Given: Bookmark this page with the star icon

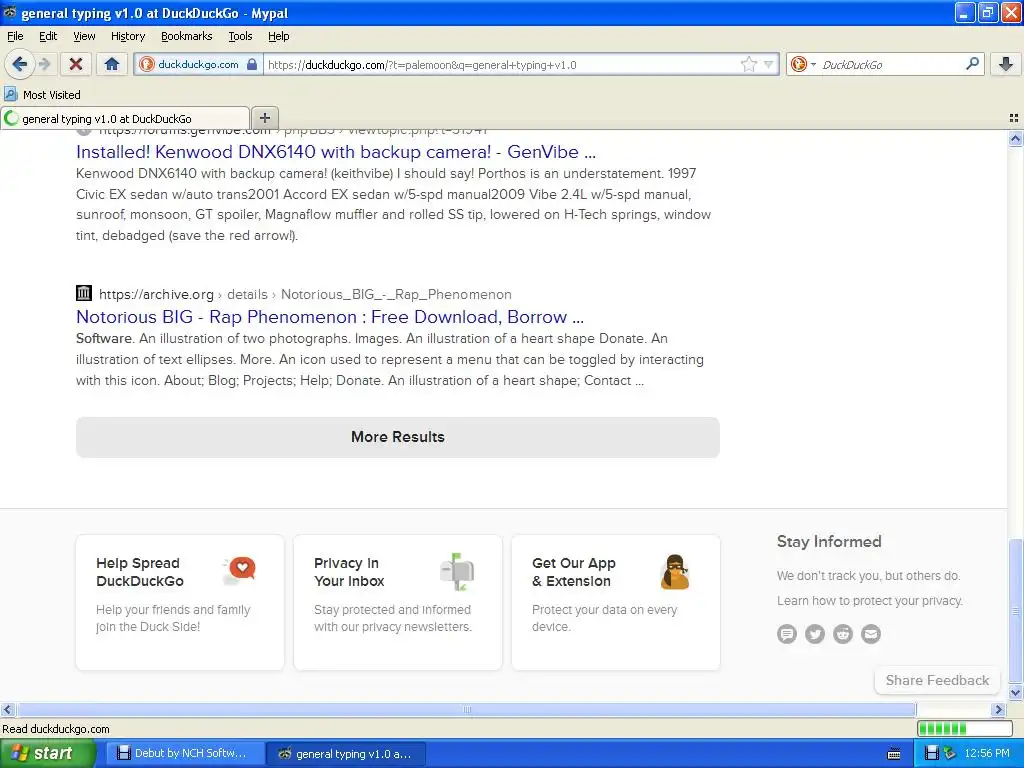Looking at the screenshot, I should (748, 64).
